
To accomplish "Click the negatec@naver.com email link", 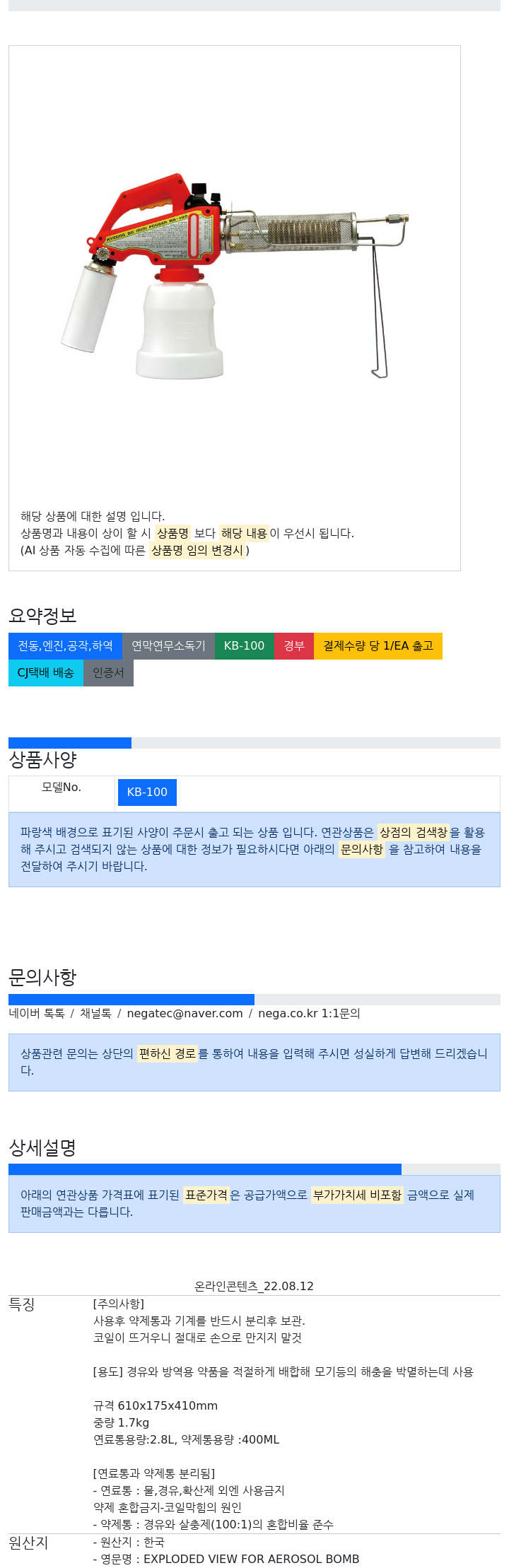I will [185, 1014].
